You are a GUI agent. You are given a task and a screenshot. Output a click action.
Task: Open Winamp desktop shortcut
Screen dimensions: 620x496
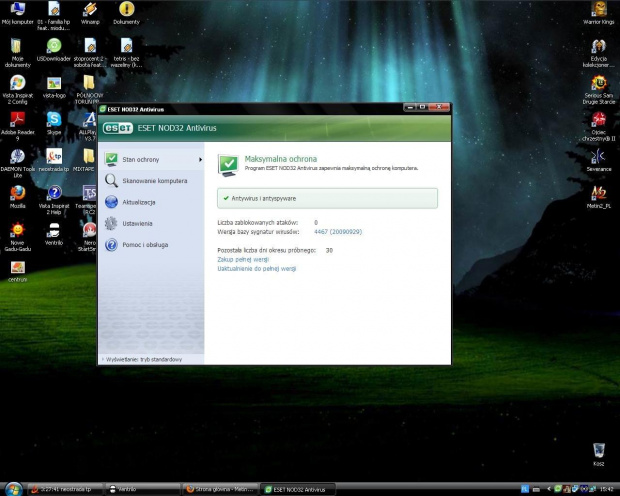[90, 13]
